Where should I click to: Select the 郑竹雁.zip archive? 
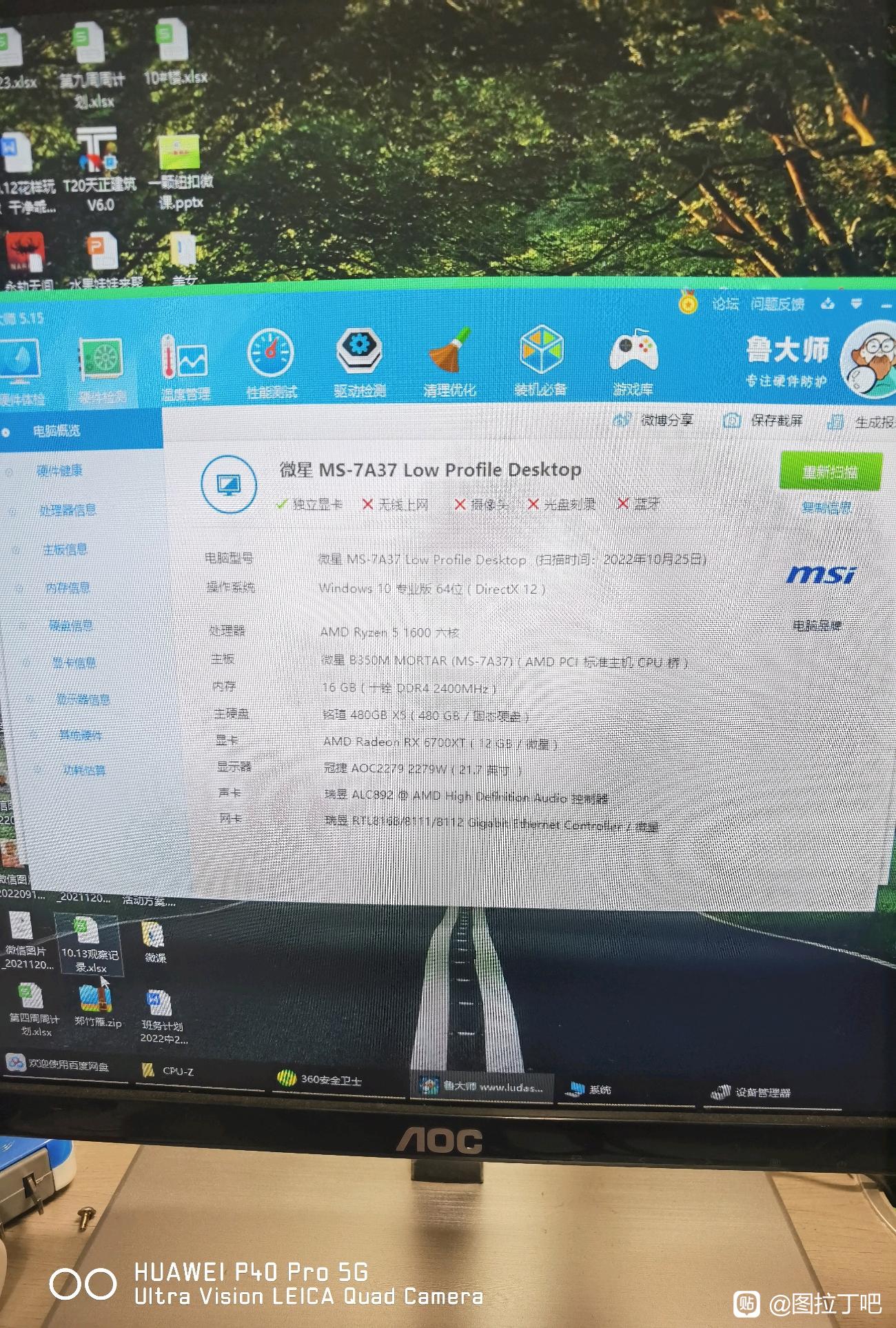pyautogui.click(x=98, y=1007)
